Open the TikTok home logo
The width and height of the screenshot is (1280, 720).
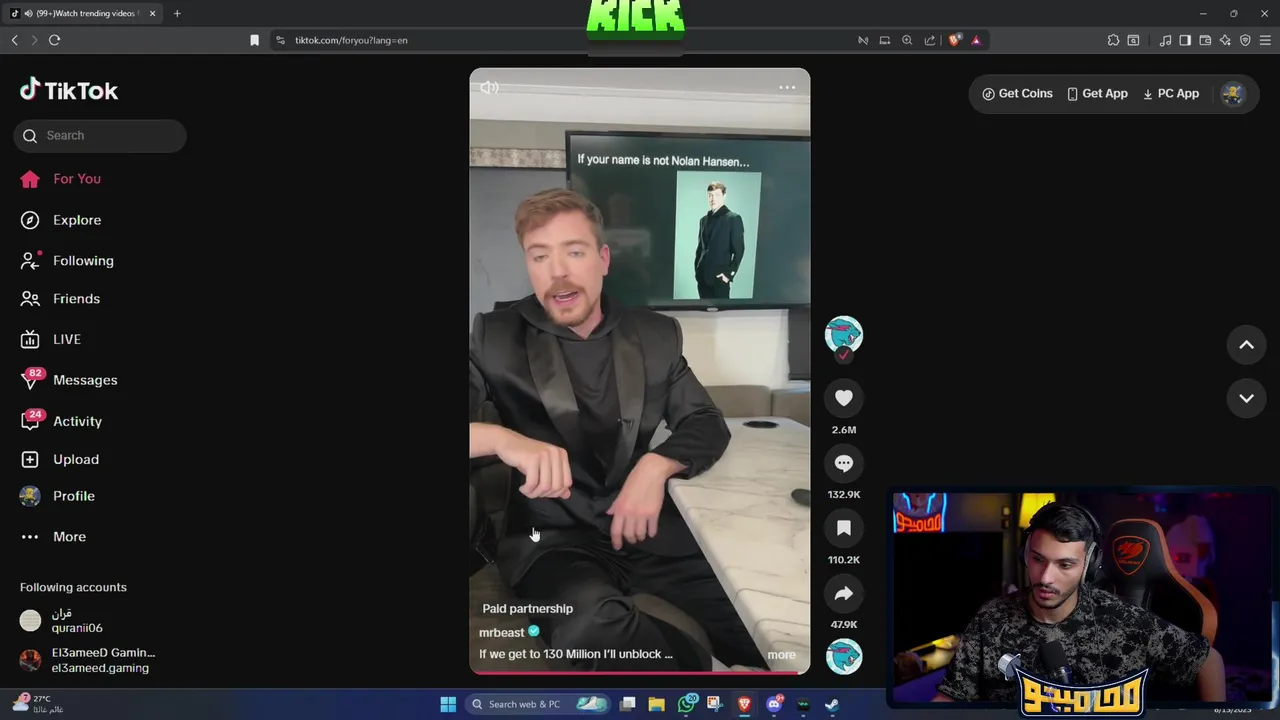[x=69, y=90]
